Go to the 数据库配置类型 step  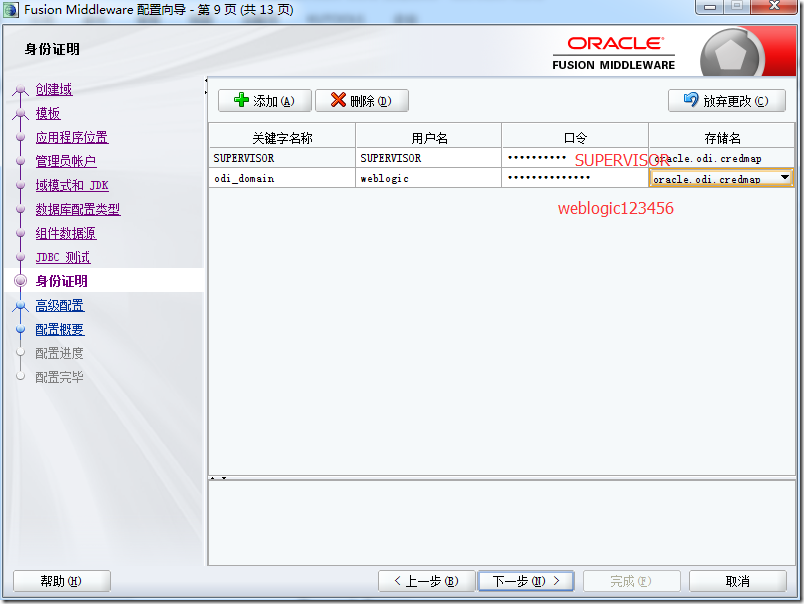point(78,209)
